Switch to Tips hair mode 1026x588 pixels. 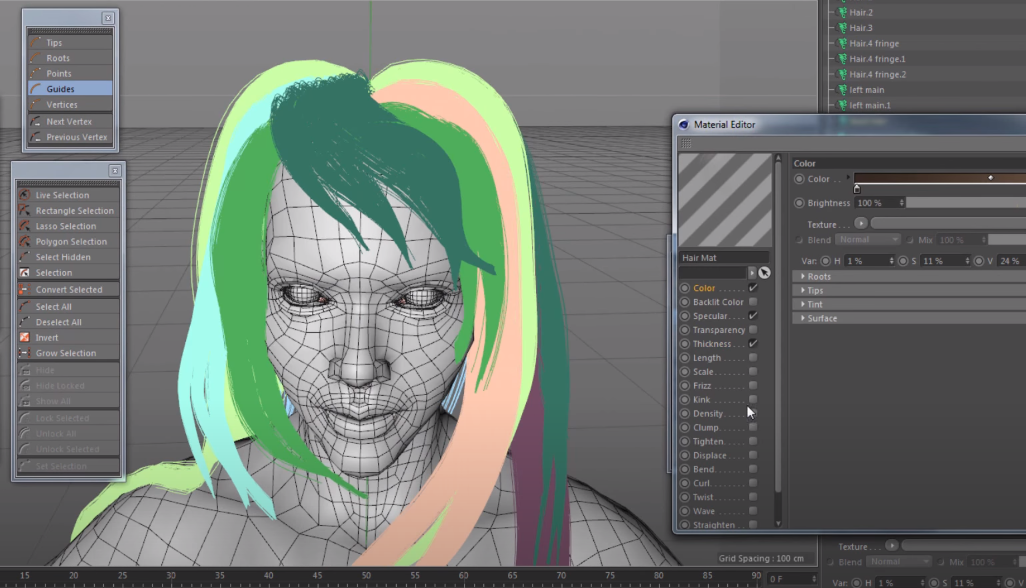click(54, 43)
